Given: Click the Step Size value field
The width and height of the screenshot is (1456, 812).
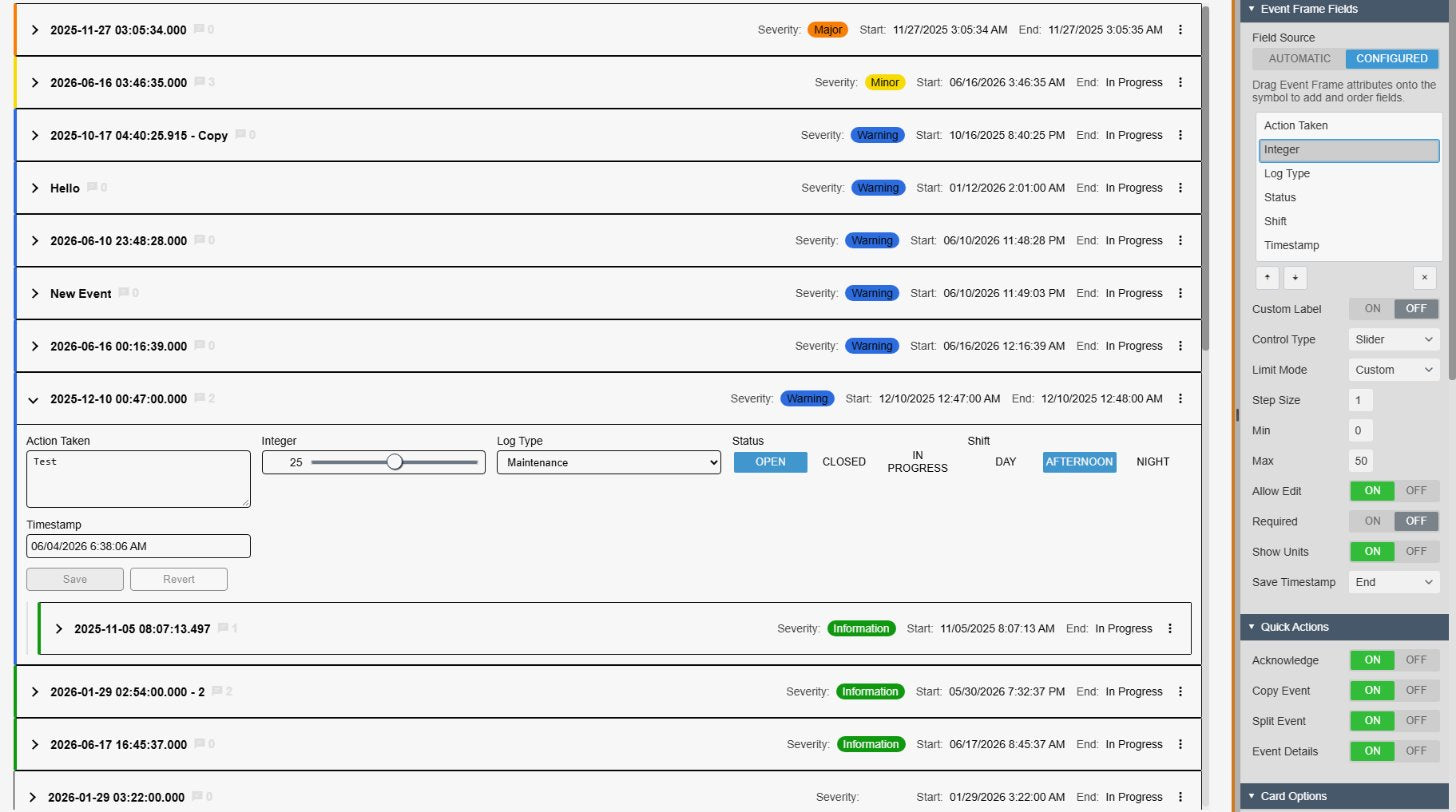Looking at the screenshot, I should 1360,400.
